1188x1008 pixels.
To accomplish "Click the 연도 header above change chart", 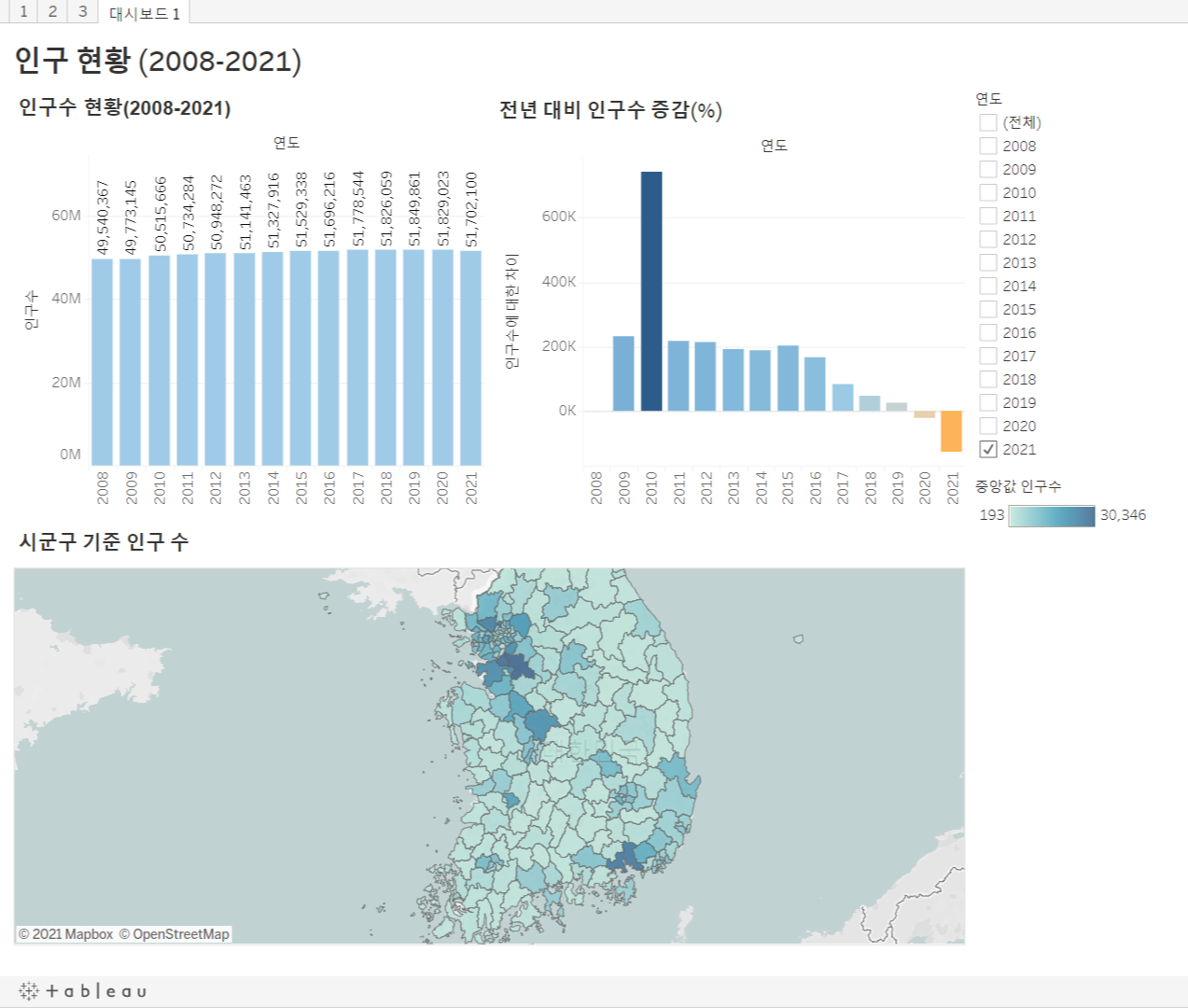I will (x=774, y=145).
